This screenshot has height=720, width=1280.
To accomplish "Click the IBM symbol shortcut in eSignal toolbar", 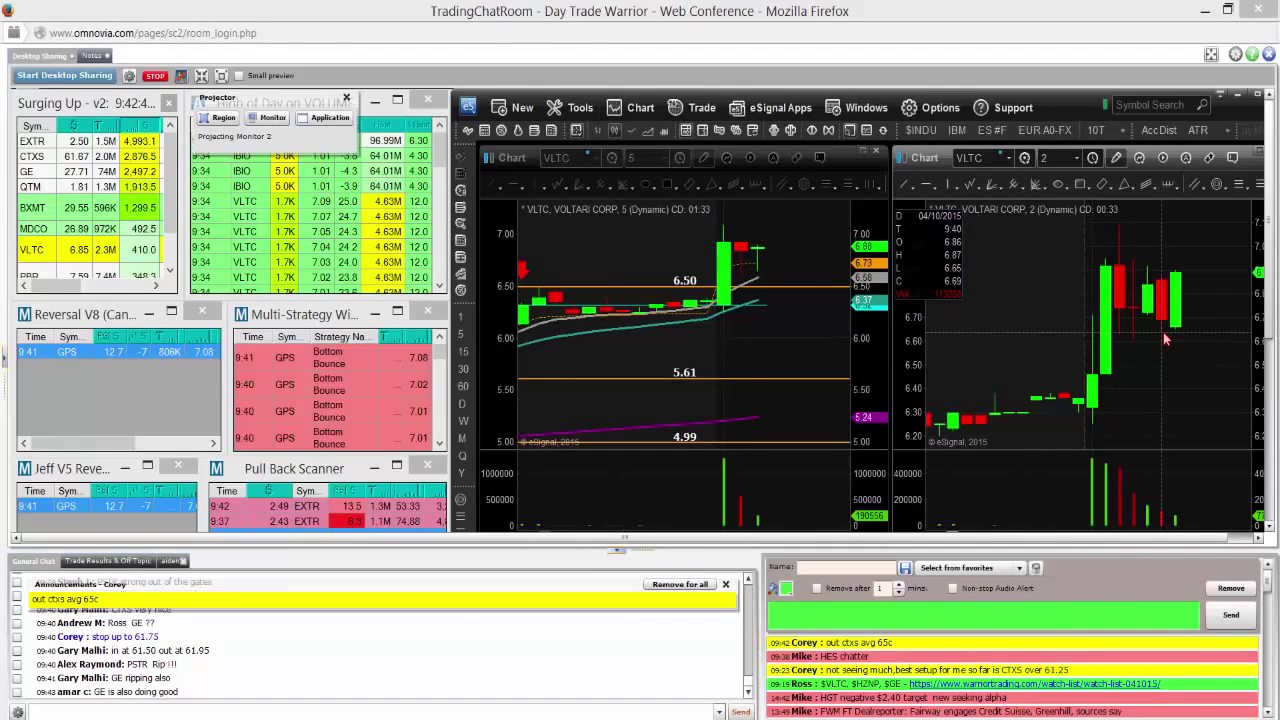I will [957, 130].
